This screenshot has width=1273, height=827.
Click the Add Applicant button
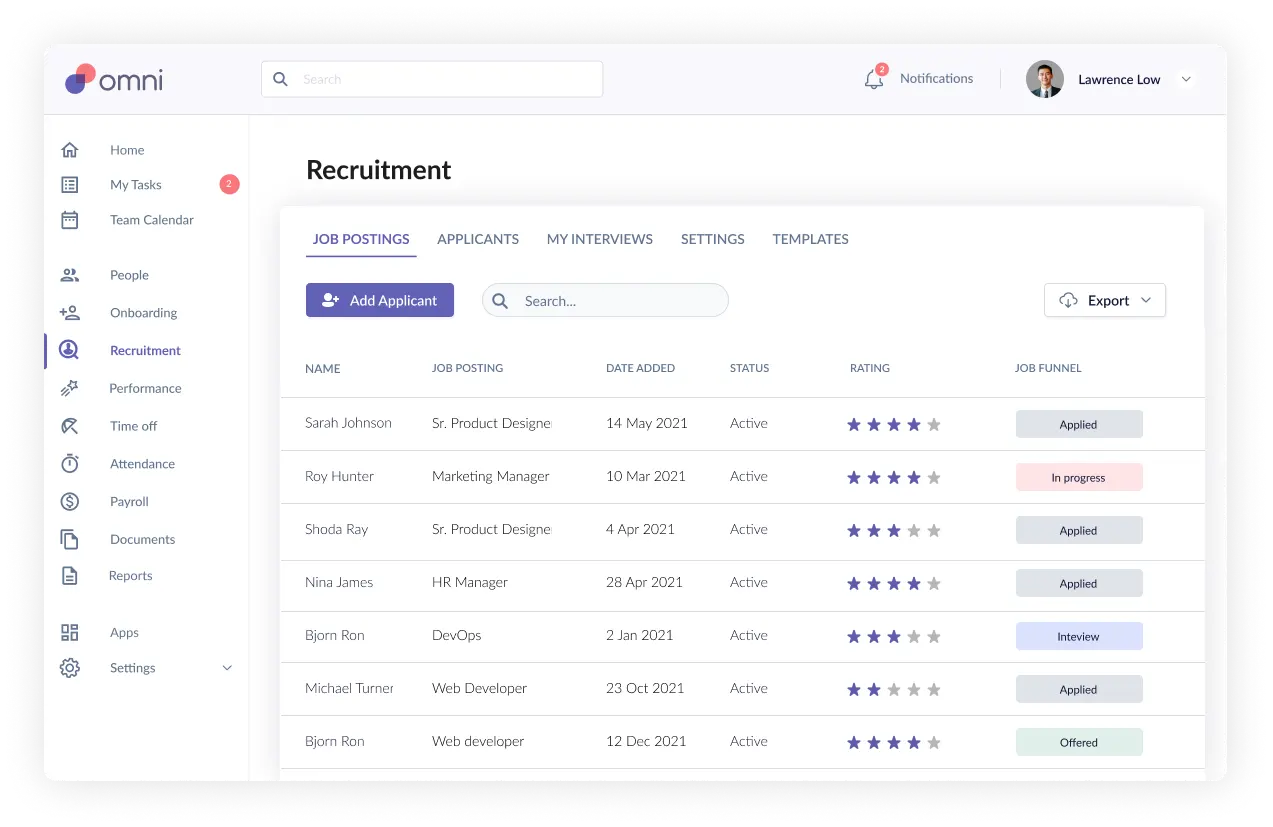pyautogui.click(x=380, y=301)
